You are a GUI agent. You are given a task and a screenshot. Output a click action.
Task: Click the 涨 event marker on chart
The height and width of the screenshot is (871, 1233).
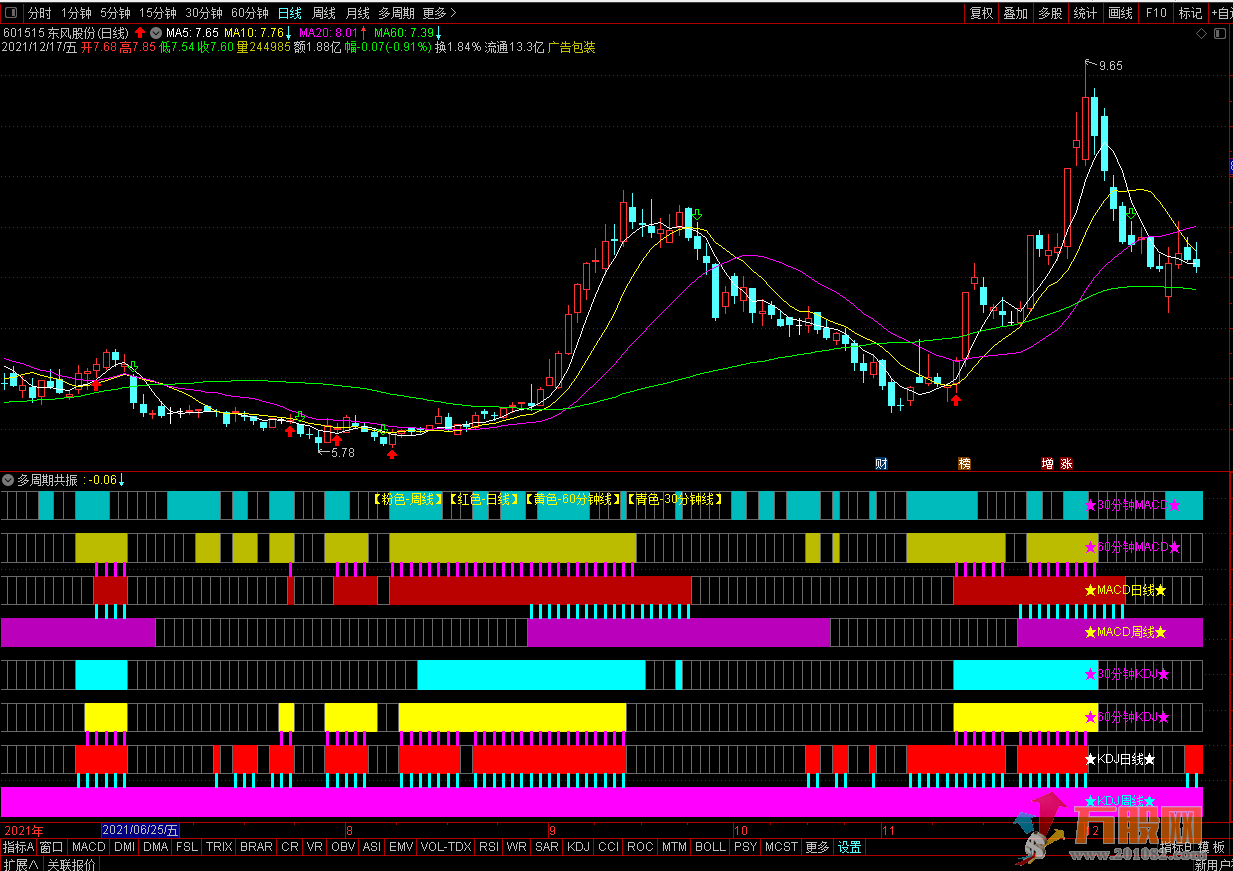pos(1066,463)
